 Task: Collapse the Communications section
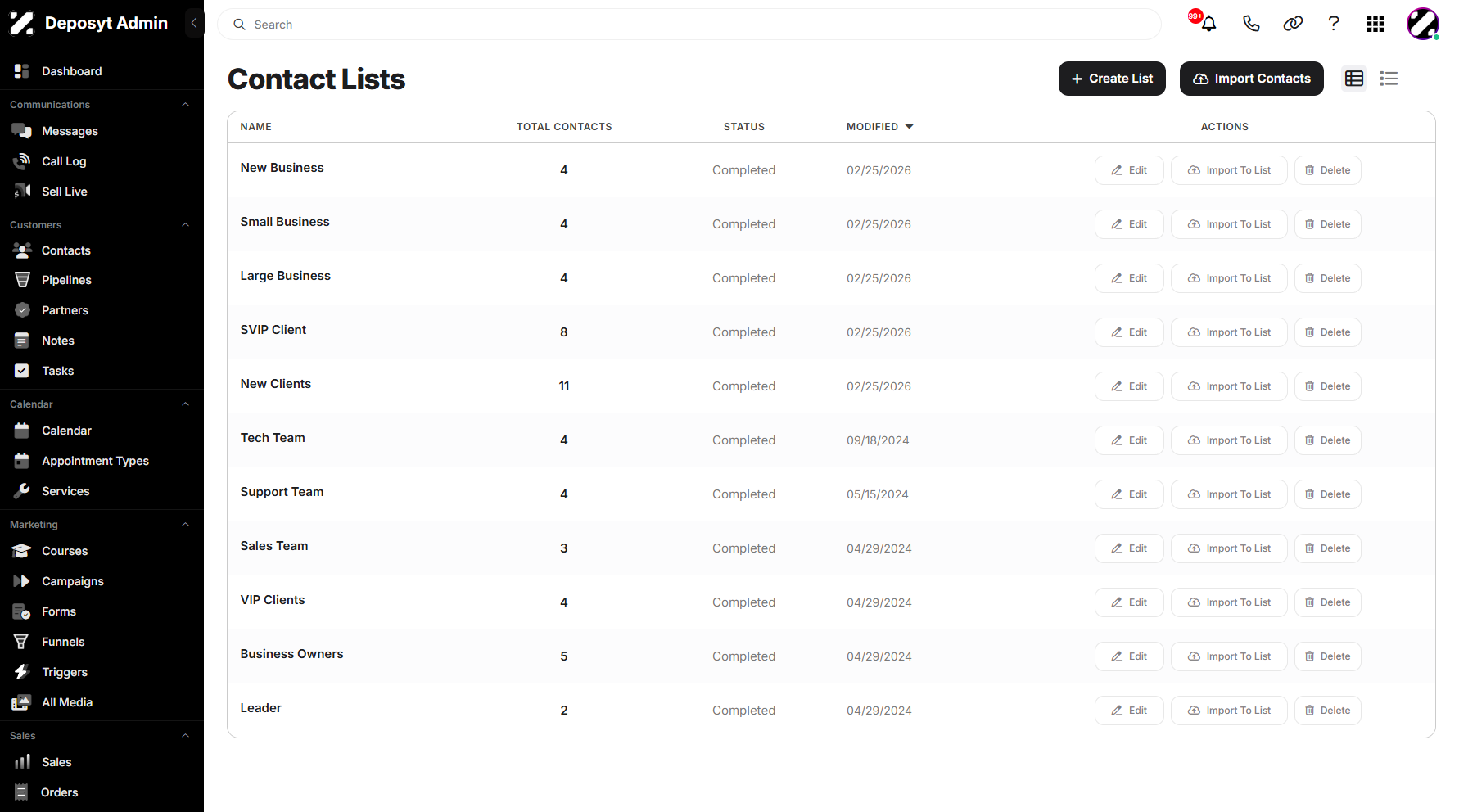coord(185,105)
